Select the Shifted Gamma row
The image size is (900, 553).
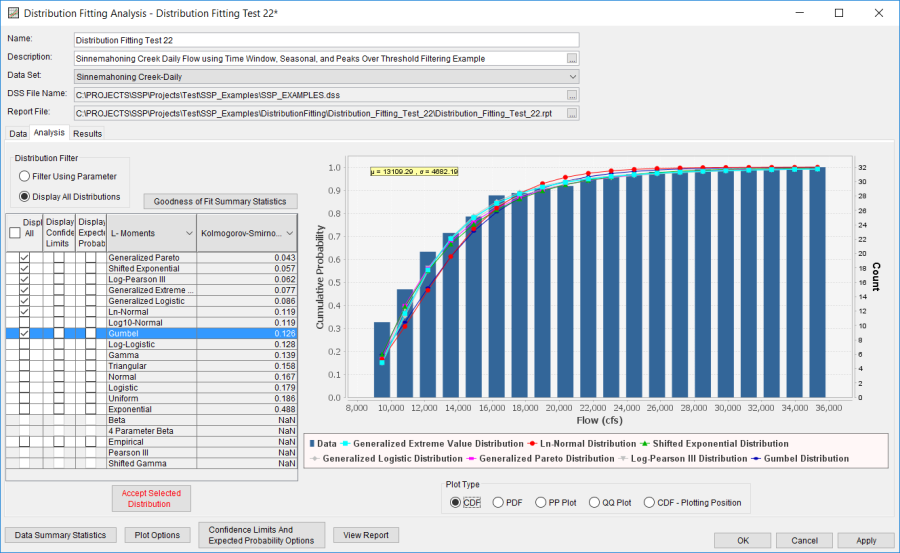coord(152,464)
